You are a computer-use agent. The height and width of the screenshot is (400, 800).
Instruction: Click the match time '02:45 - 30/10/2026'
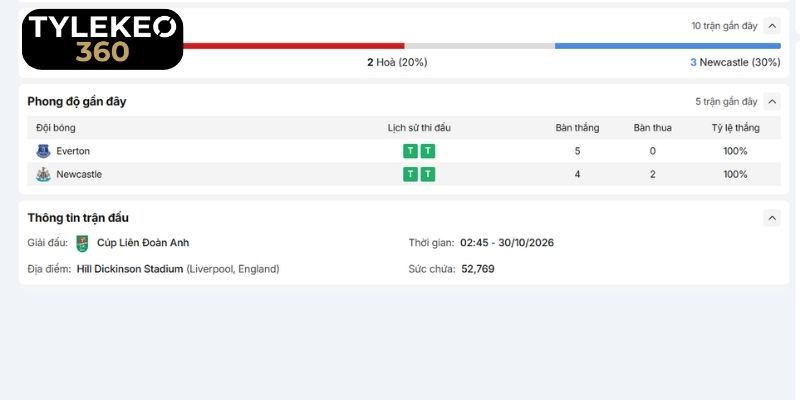(507, 243)
